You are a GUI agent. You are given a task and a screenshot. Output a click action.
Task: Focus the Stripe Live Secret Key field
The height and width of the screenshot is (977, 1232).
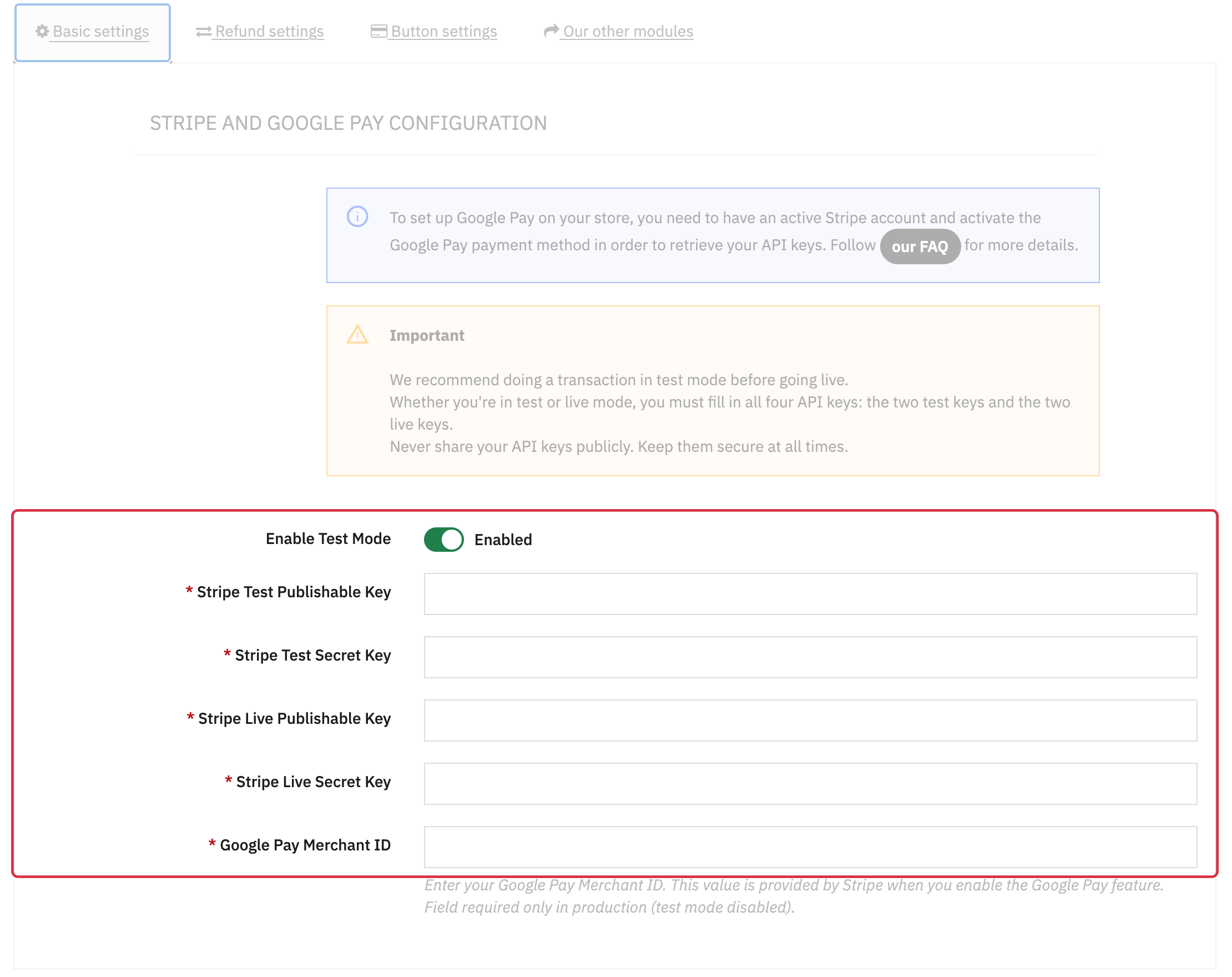tap(810, 784)
